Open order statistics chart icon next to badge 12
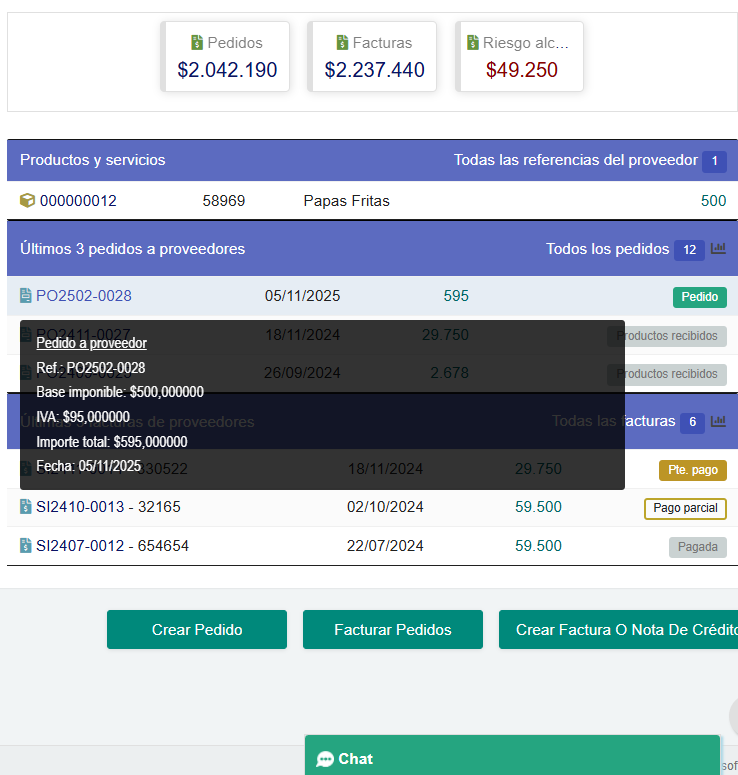This screenshot has width=738, height=775. pyautogui.click(x=718, y=249)
